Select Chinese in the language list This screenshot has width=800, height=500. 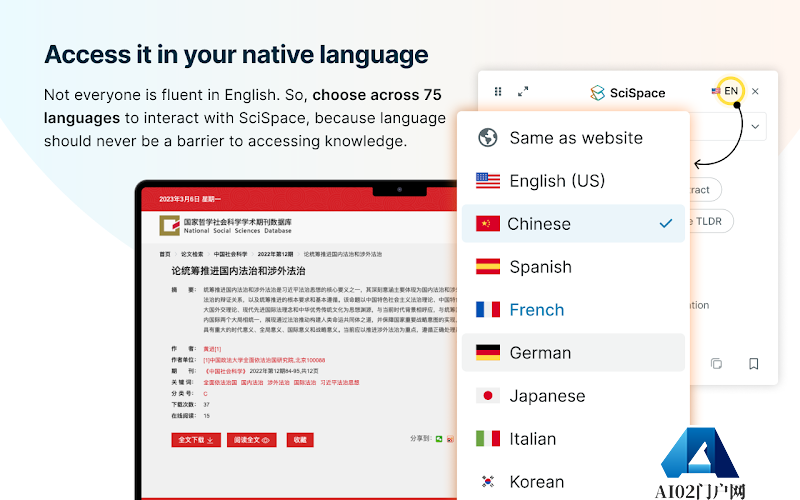(x=573, y=223)
